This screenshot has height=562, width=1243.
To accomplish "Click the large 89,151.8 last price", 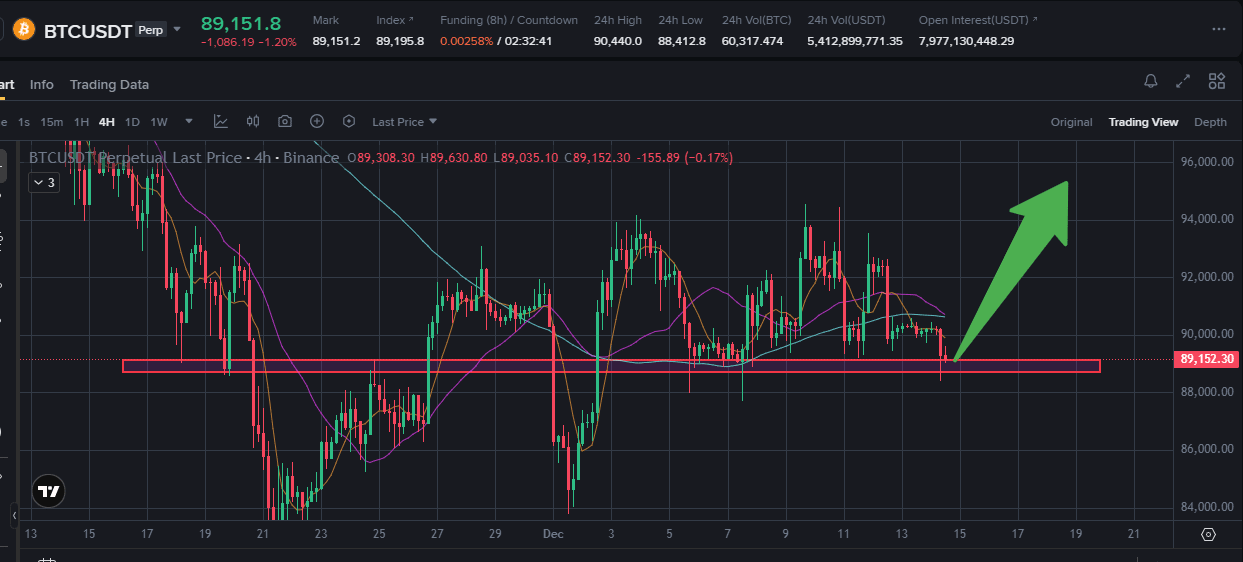I will coord(241,22).
